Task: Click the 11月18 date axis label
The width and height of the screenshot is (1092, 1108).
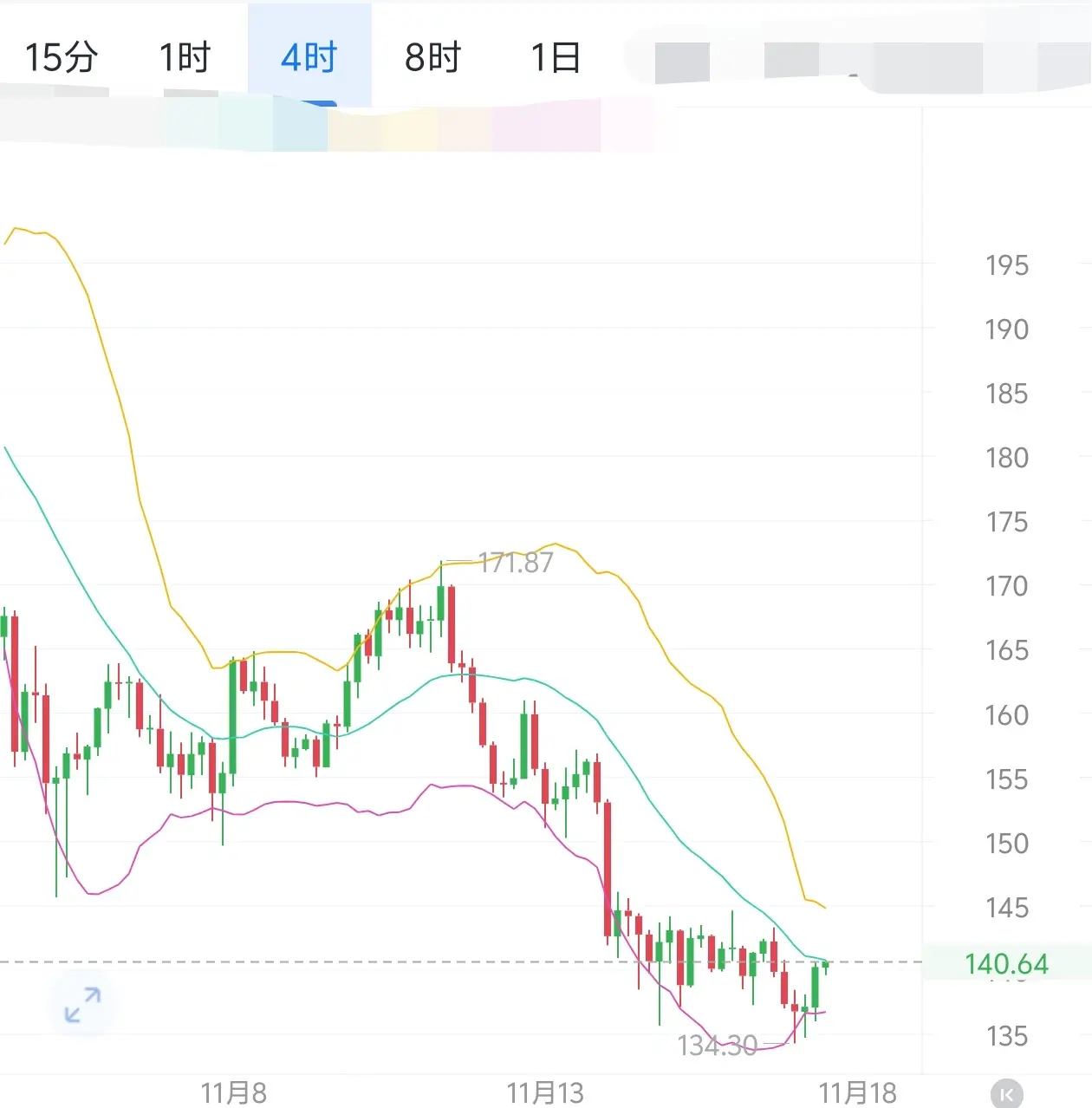Action: click(x=858, y=1092)
